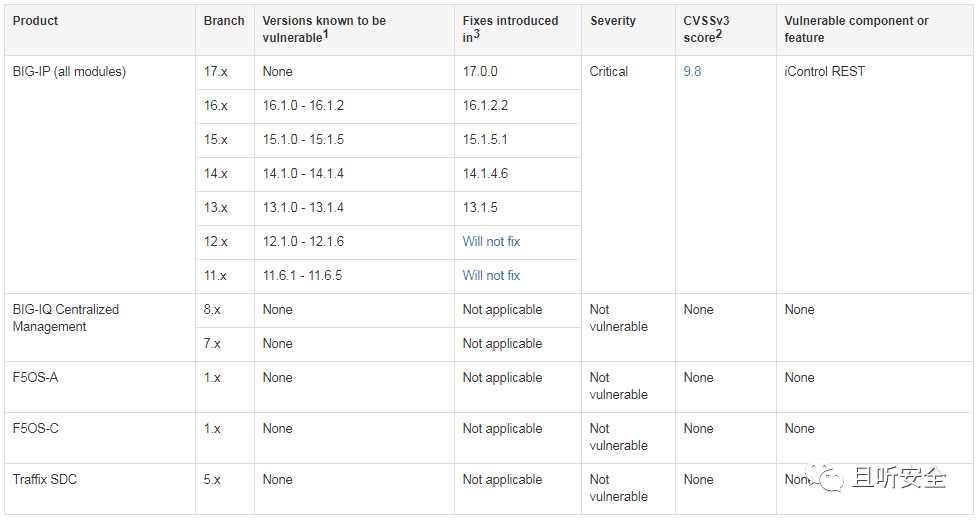Select the Traffix SDC product cell
Image resolution: width=978 pixels, height=520 pixels.
45,479
